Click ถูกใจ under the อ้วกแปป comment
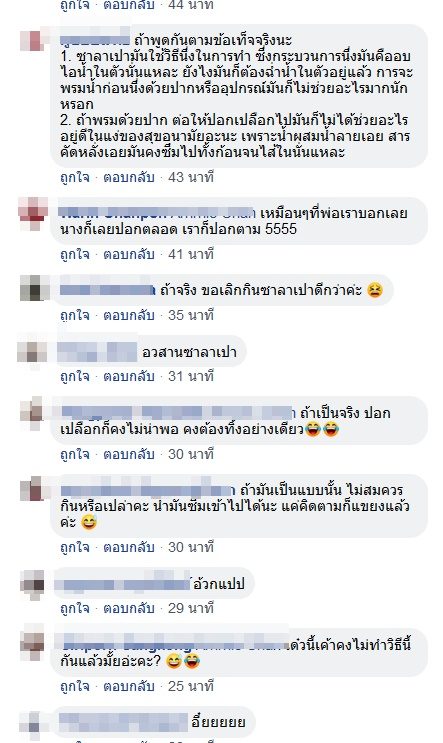Viewport: 443px width, 743px height. 74,608
